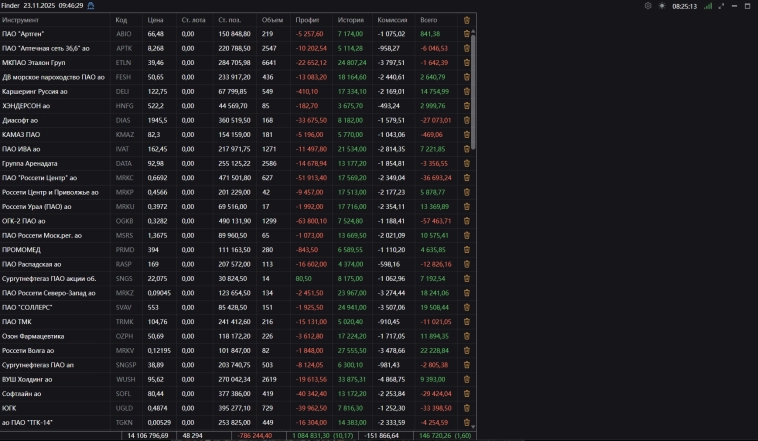This screenshot has width=758, height=441.
Task: Open settings gear in top bar
Action: click(648, 6)
